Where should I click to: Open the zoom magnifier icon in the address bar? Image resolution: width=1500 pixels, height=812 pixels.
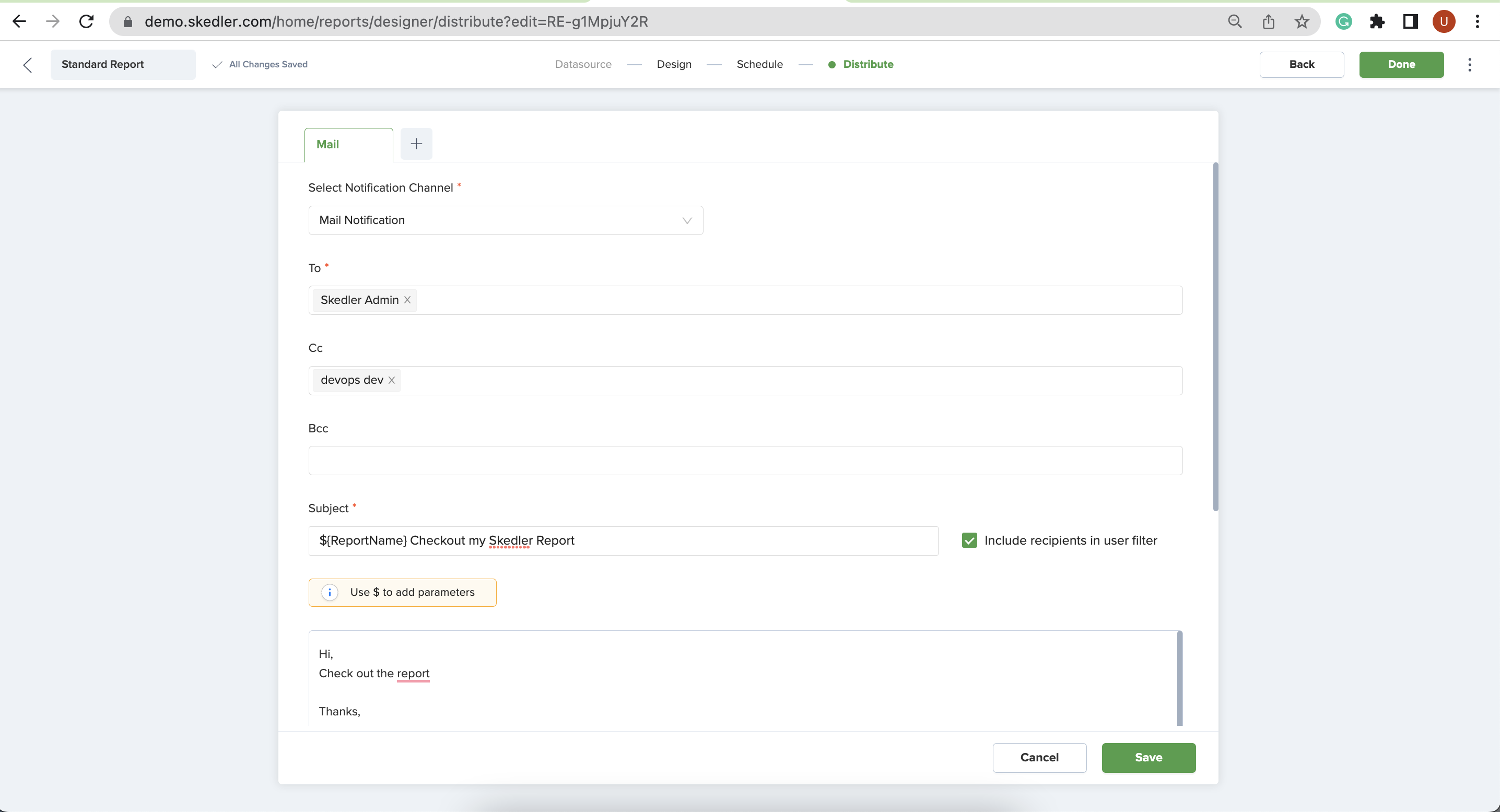(1235, 21)
